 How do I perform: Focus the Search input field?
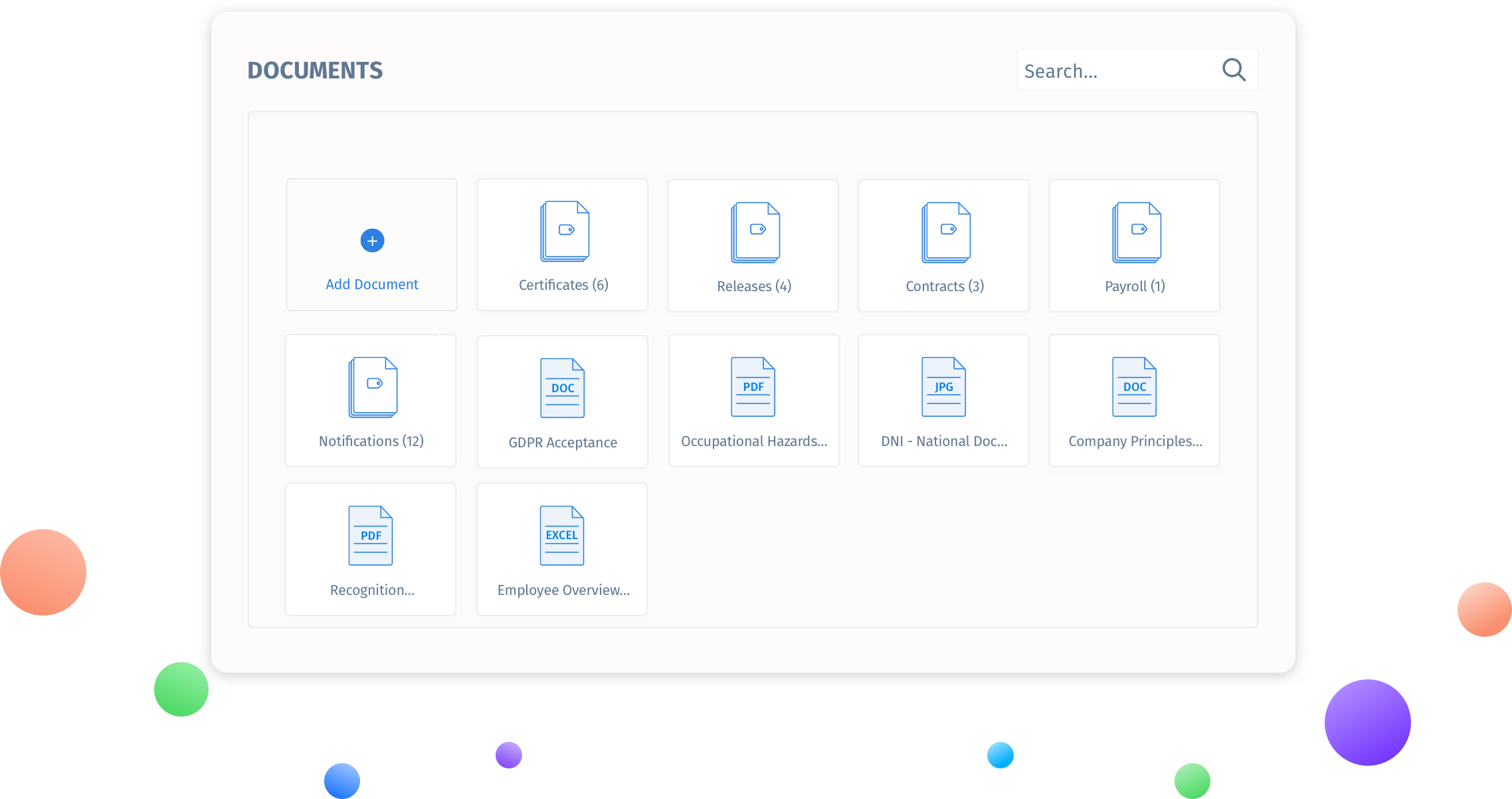(x=1116, y=70)
